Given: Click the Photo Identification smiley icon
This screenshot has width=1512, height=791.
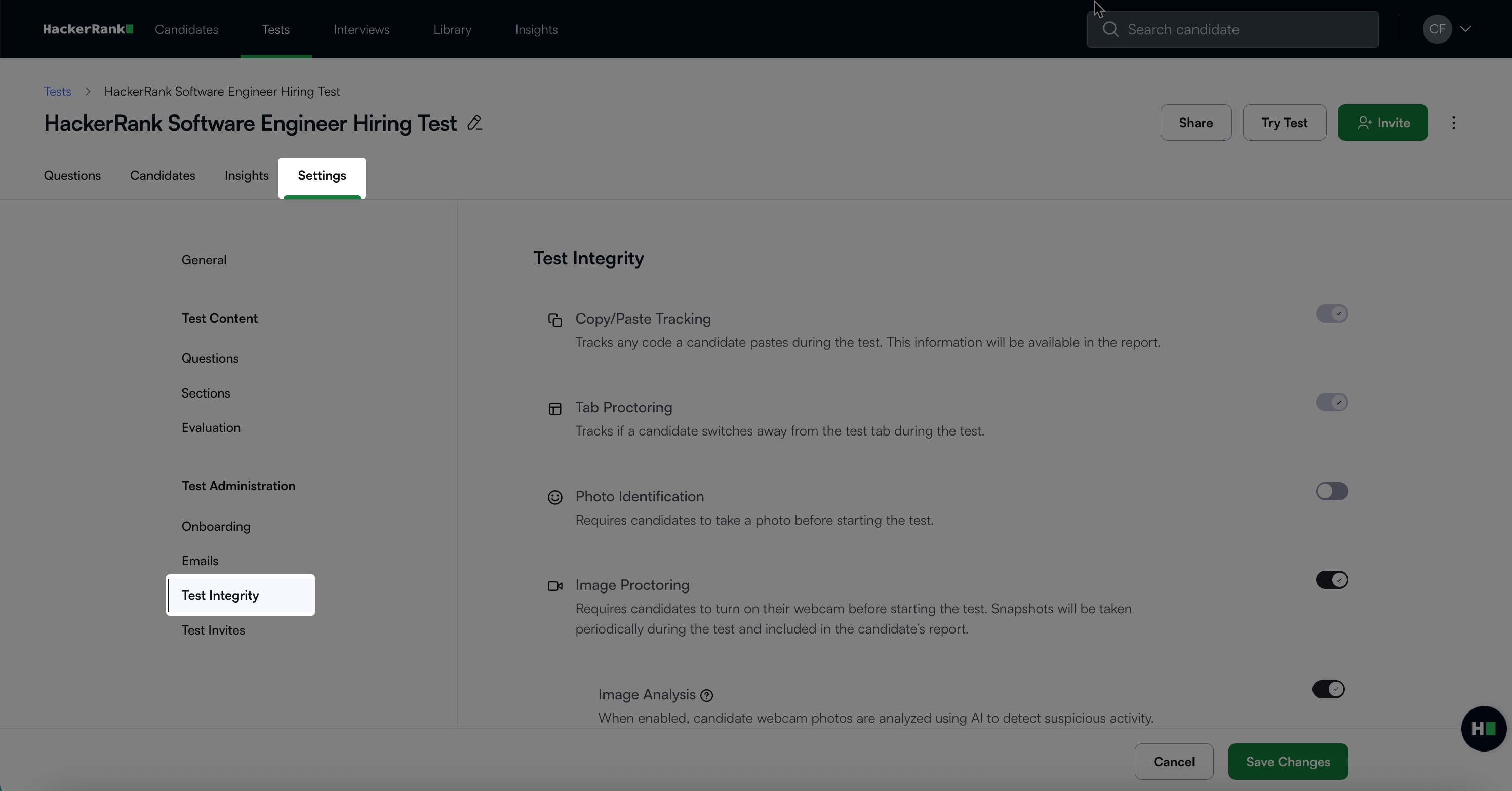Looking at the screenshot, I should coord(554,498).
